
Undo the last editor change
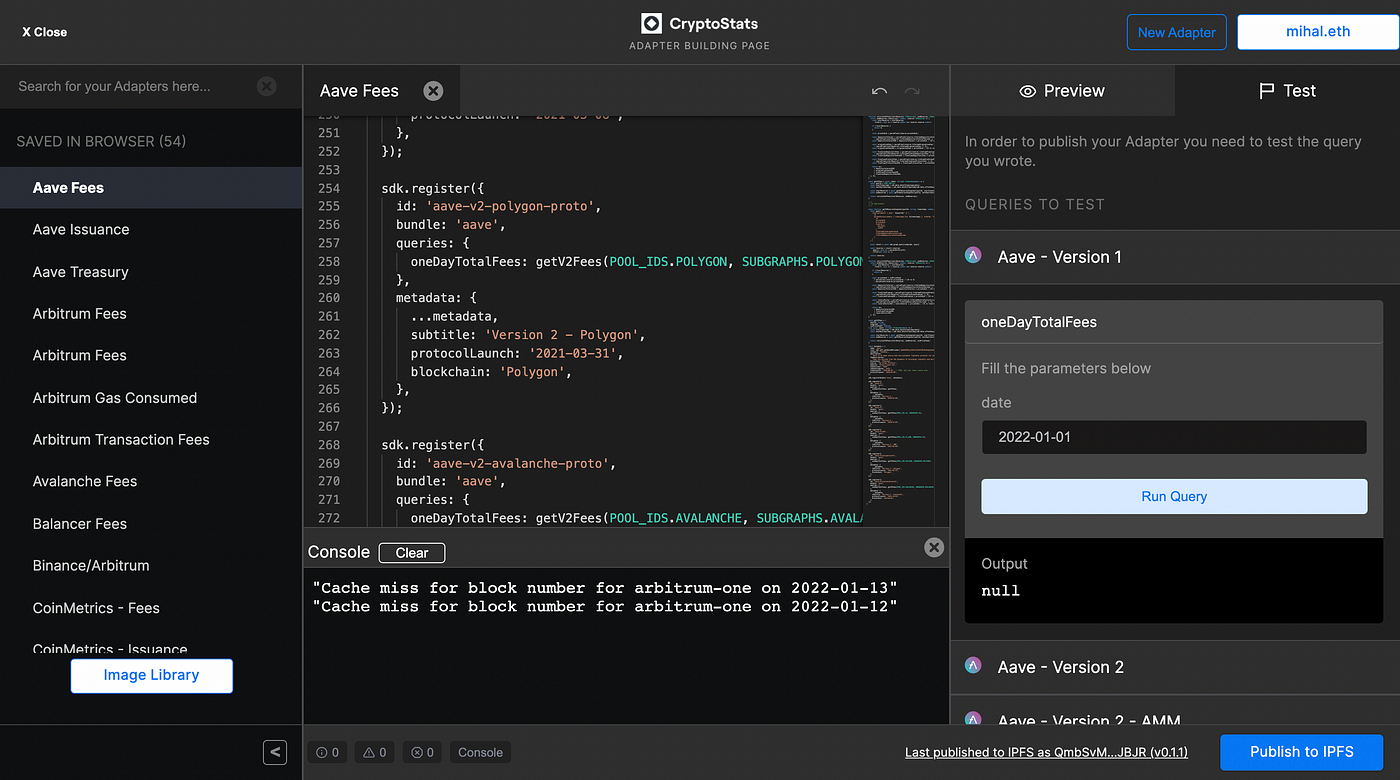point(879,91)
